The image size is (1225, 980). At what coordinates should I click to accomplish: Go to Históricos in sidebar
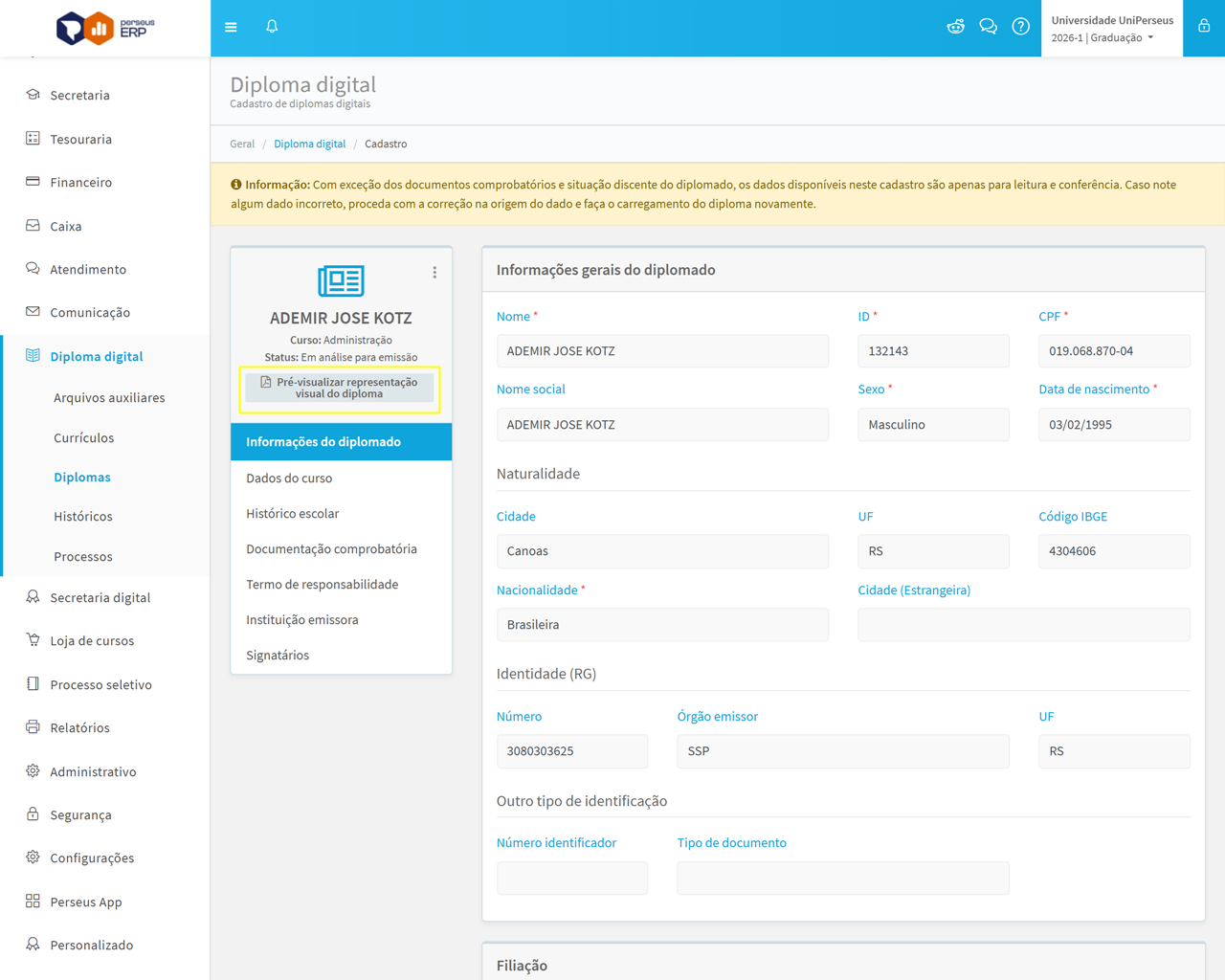tap(83, 516)
